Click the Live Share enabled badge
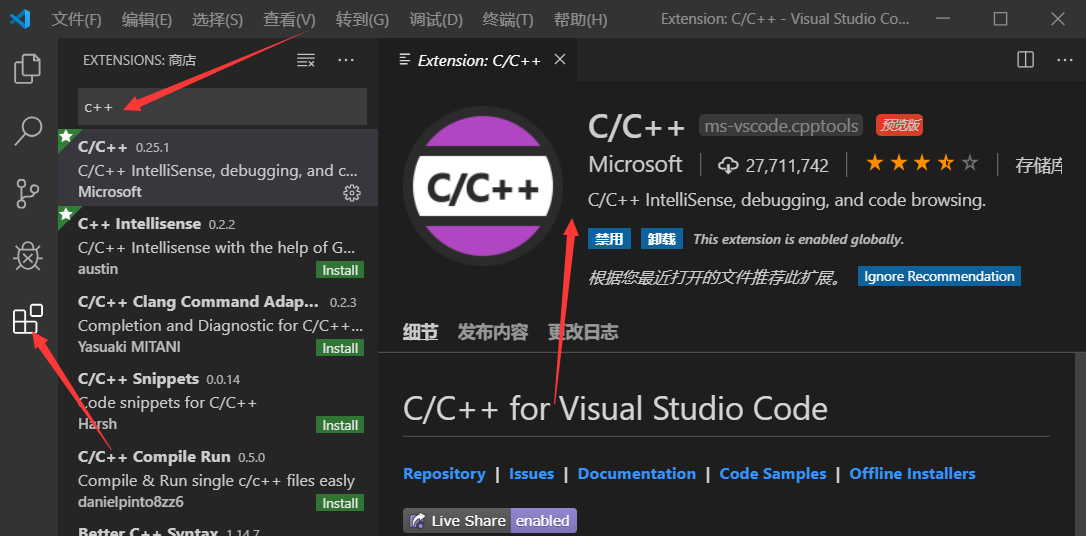 [x=490, y=521]
